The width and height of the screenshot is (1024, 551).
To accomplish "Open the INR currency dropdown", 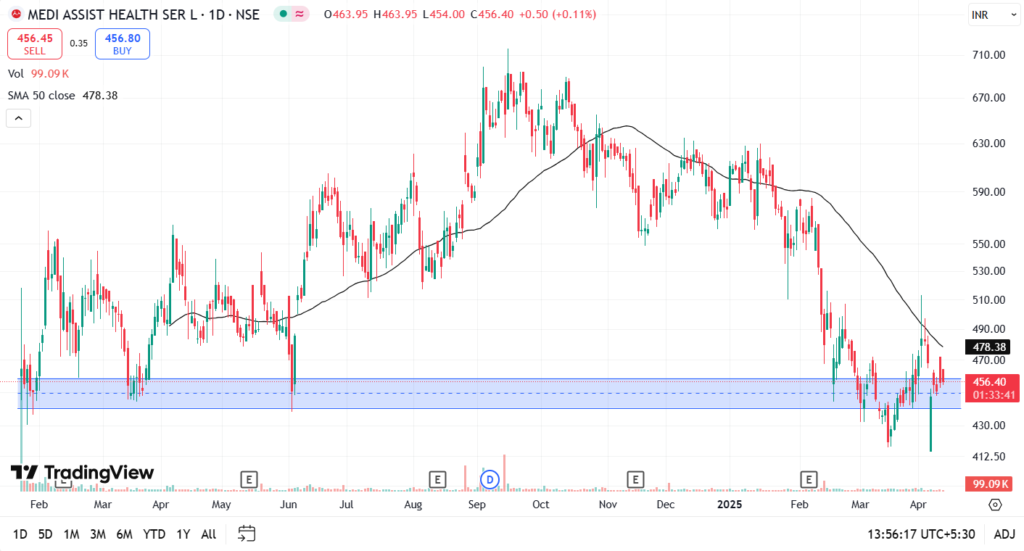I will [x=993, y=14].
